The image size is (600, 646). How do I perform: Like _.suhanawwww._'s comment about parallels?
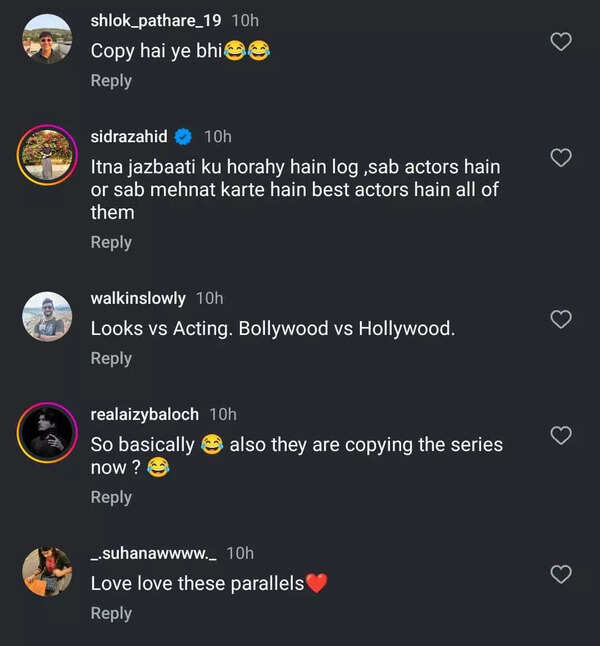[562, 574]
